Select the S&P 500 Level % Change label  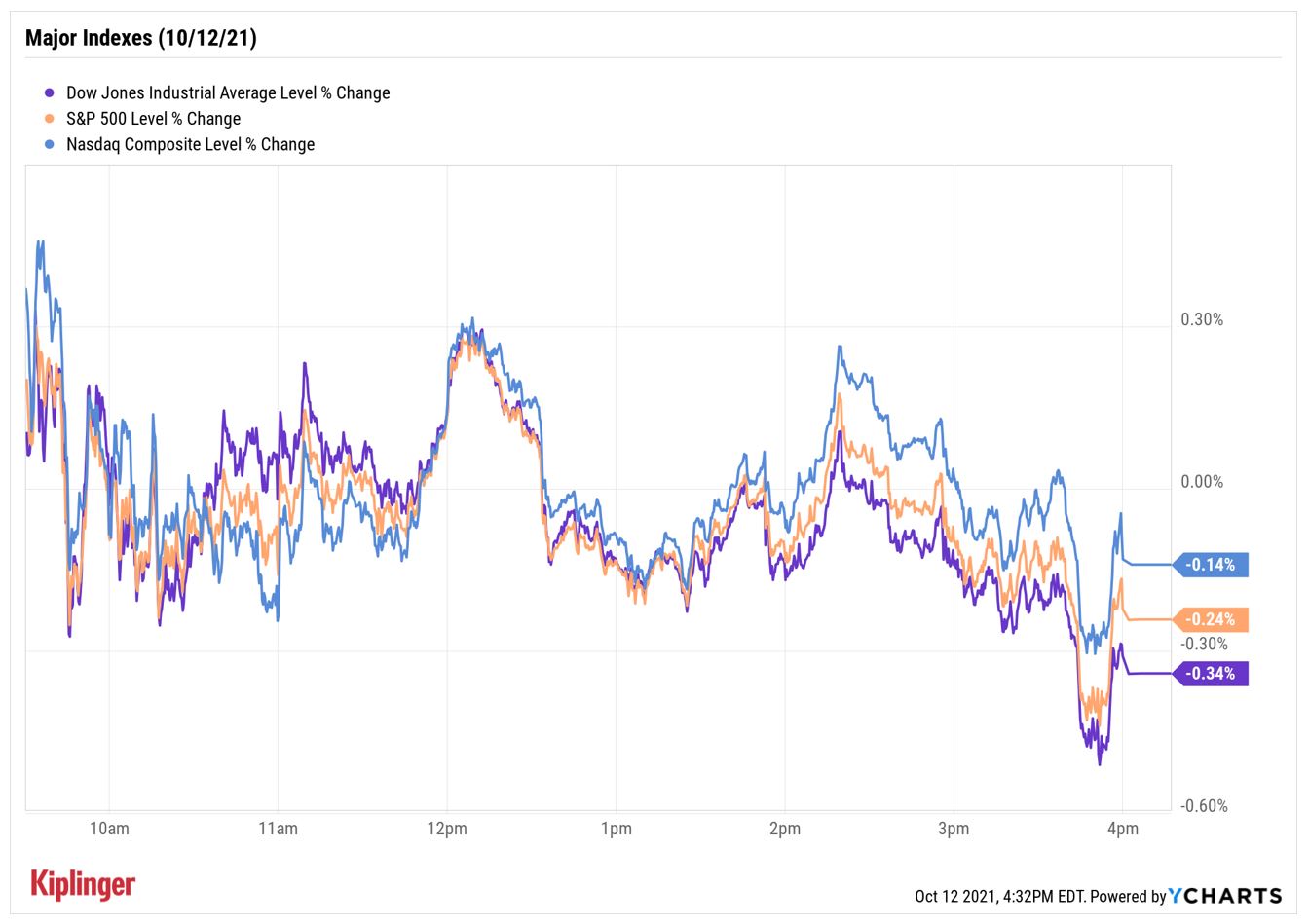[x=153, y=119]
